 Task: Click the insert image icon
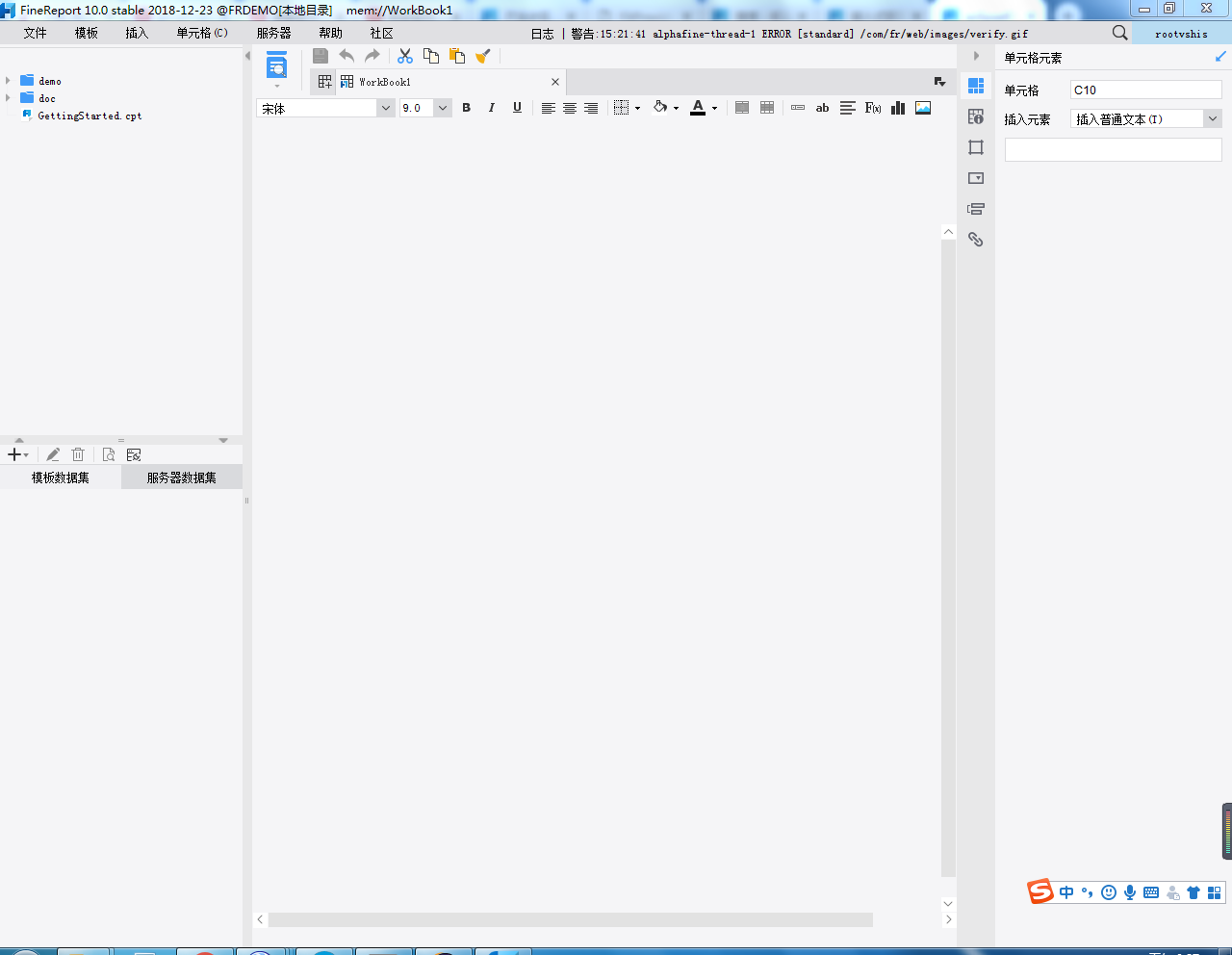pos(923,108)
